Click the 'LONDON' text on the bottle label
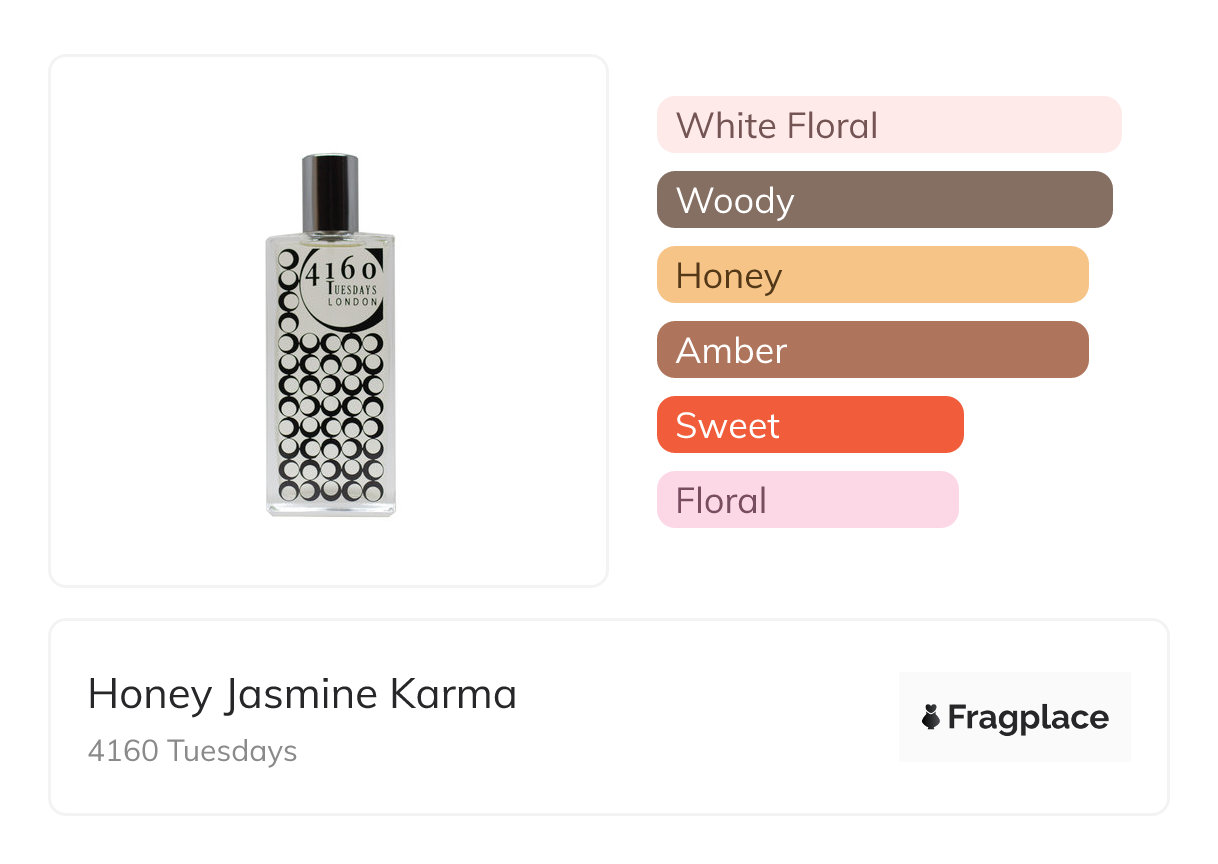1218x864 pixels. 353,302
